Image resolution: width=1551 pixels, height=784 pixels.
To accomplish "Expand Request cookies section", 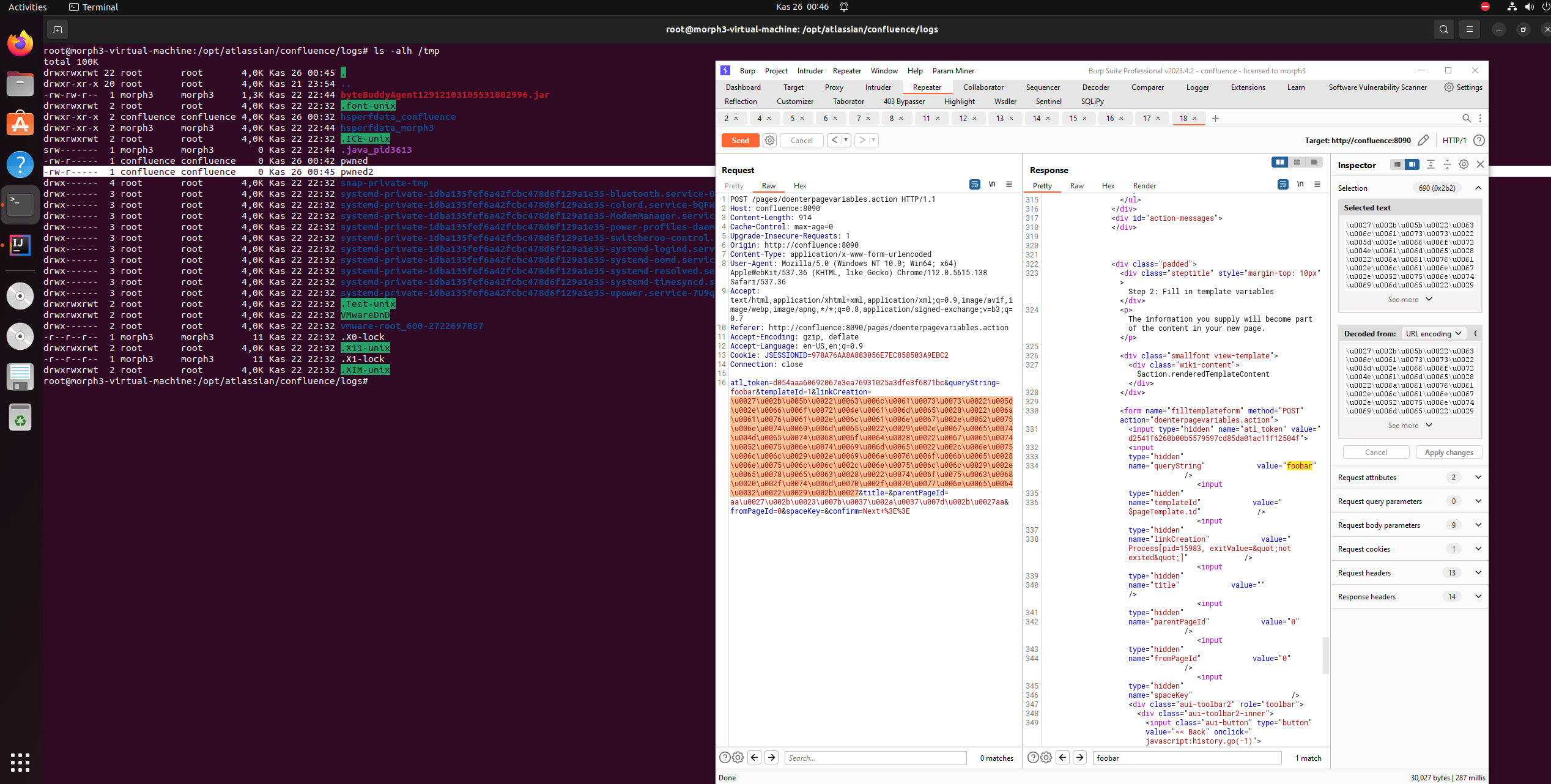I will [x=1478, y=549].
